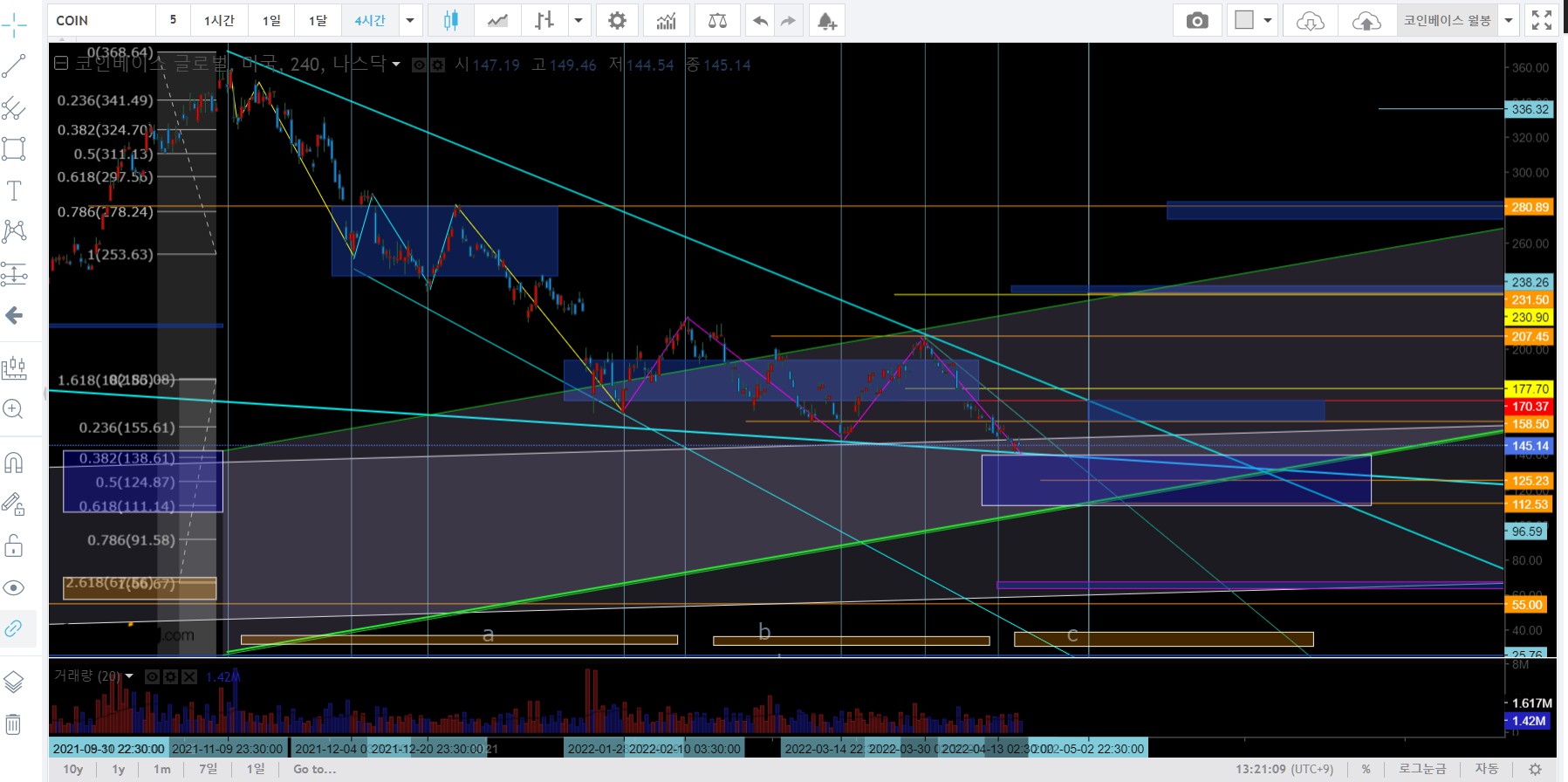The height and width of the screenshot is (782, 1568).
Task: Toggle hide all drawings eye in sidebar
Action: [x=14, y=587]
